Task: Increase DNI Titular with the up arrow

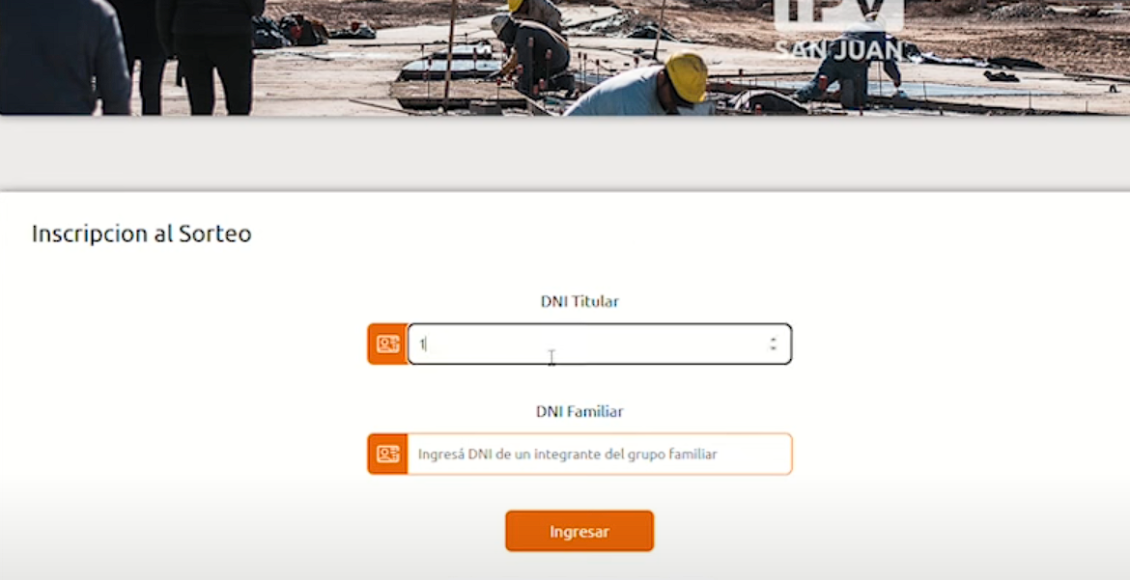Action: 773,339
